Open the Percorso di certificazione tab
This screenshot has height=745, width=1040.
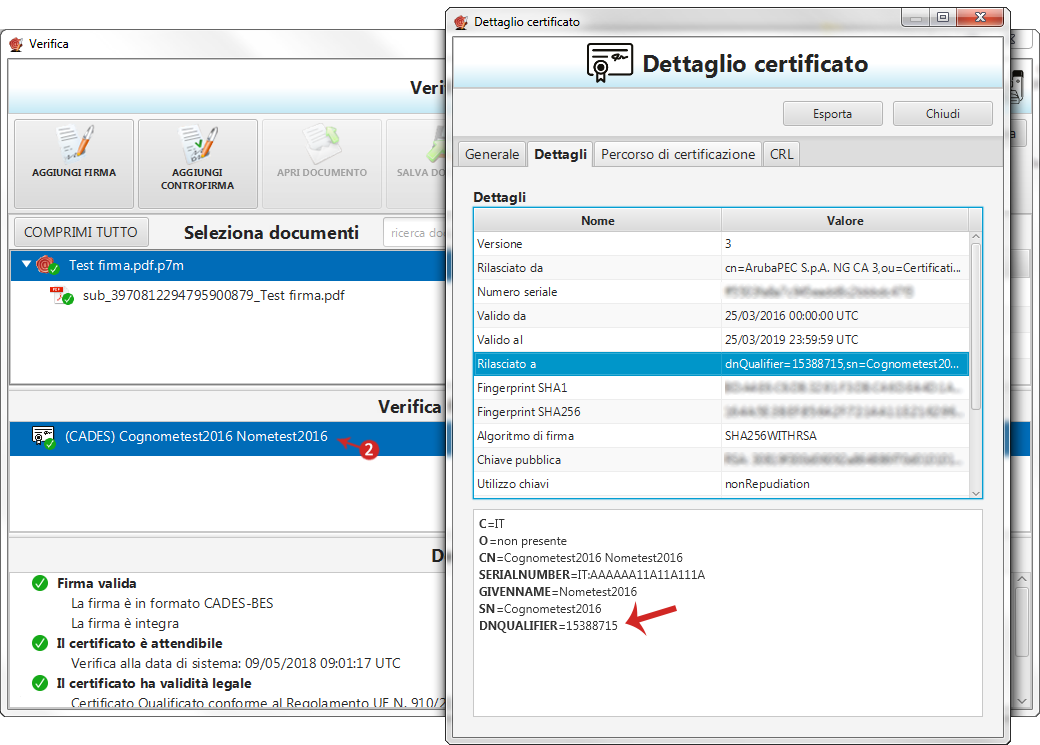coord(678,154)
